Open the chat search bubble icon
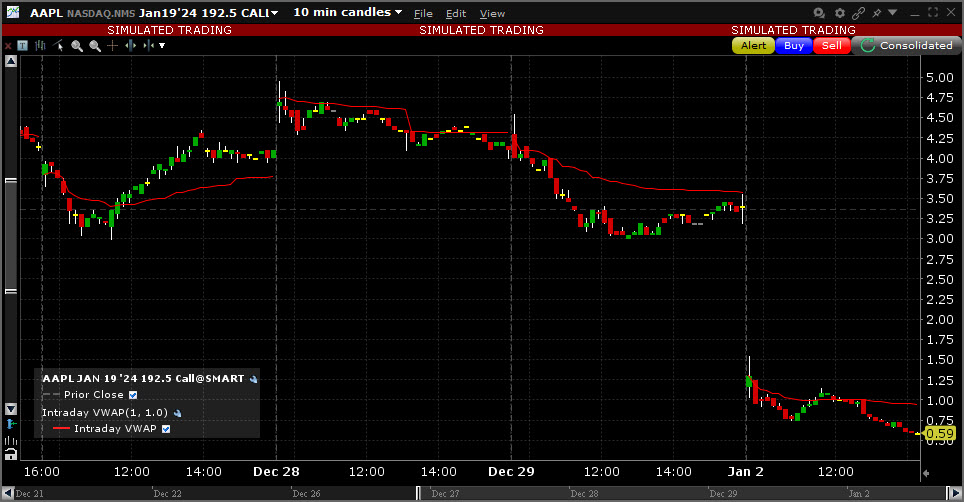Image resolution: width=964 pixels, height=502 pixels. 819,12
